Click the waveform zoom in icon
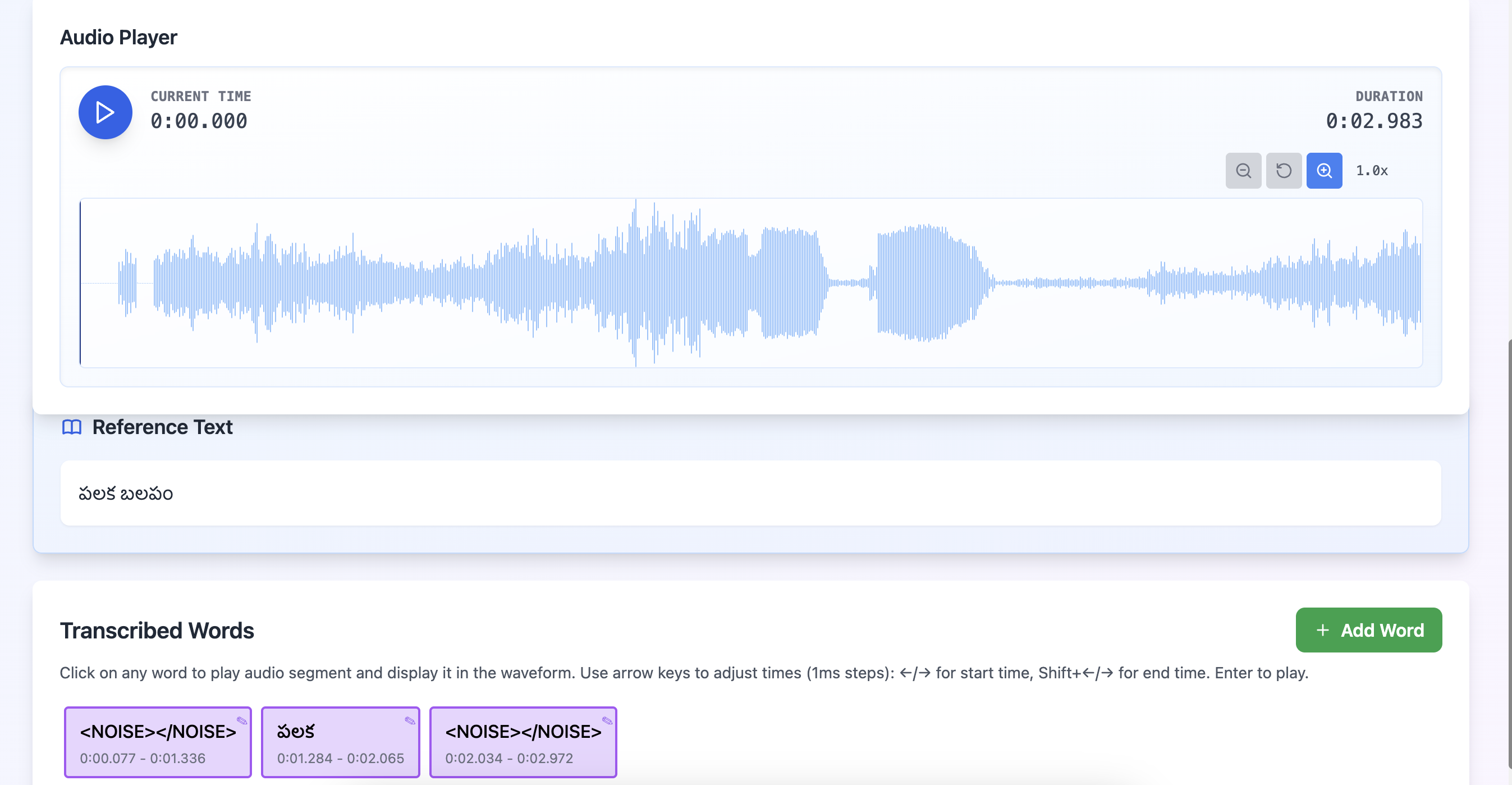The width and height of the screenshot is (1512, 785). coord(1323,171)
